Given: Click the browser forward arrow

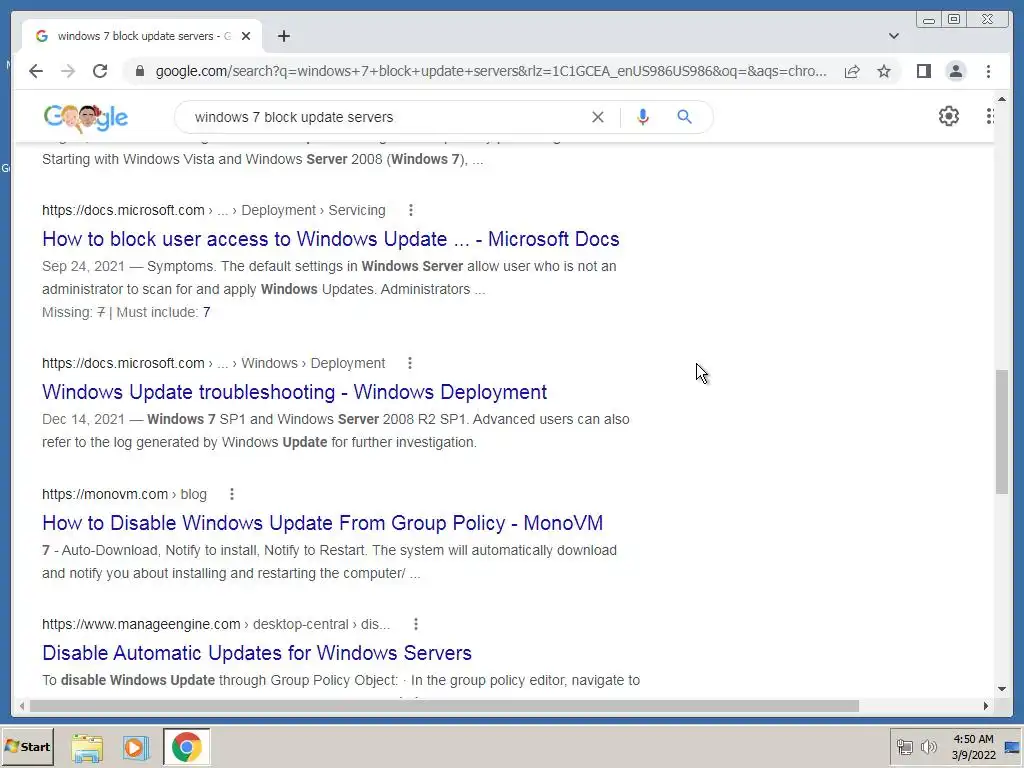Looking at the screenshot, I should [68, 71].
